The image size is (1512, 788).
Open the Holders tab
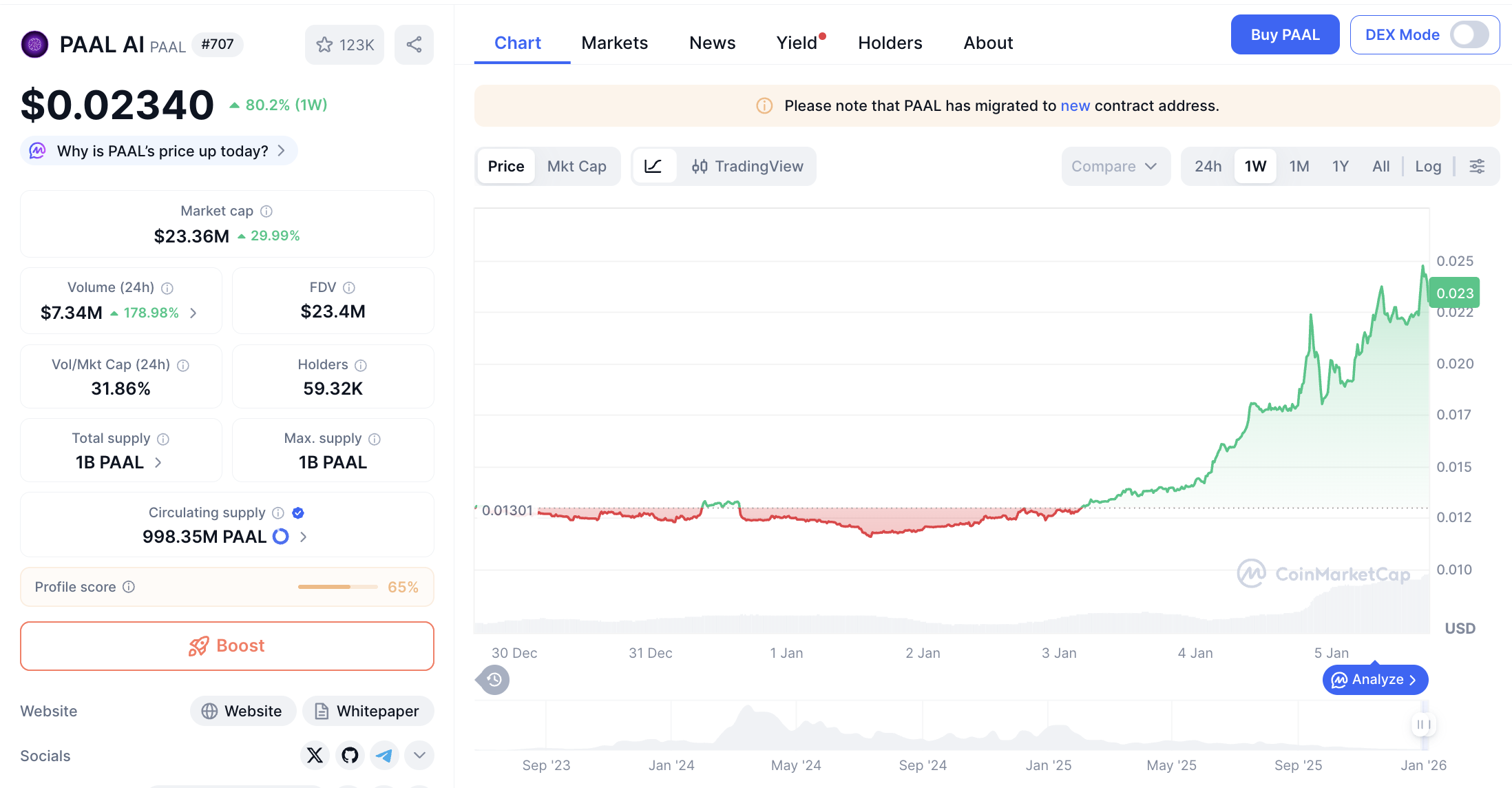(x=890, y=43)
